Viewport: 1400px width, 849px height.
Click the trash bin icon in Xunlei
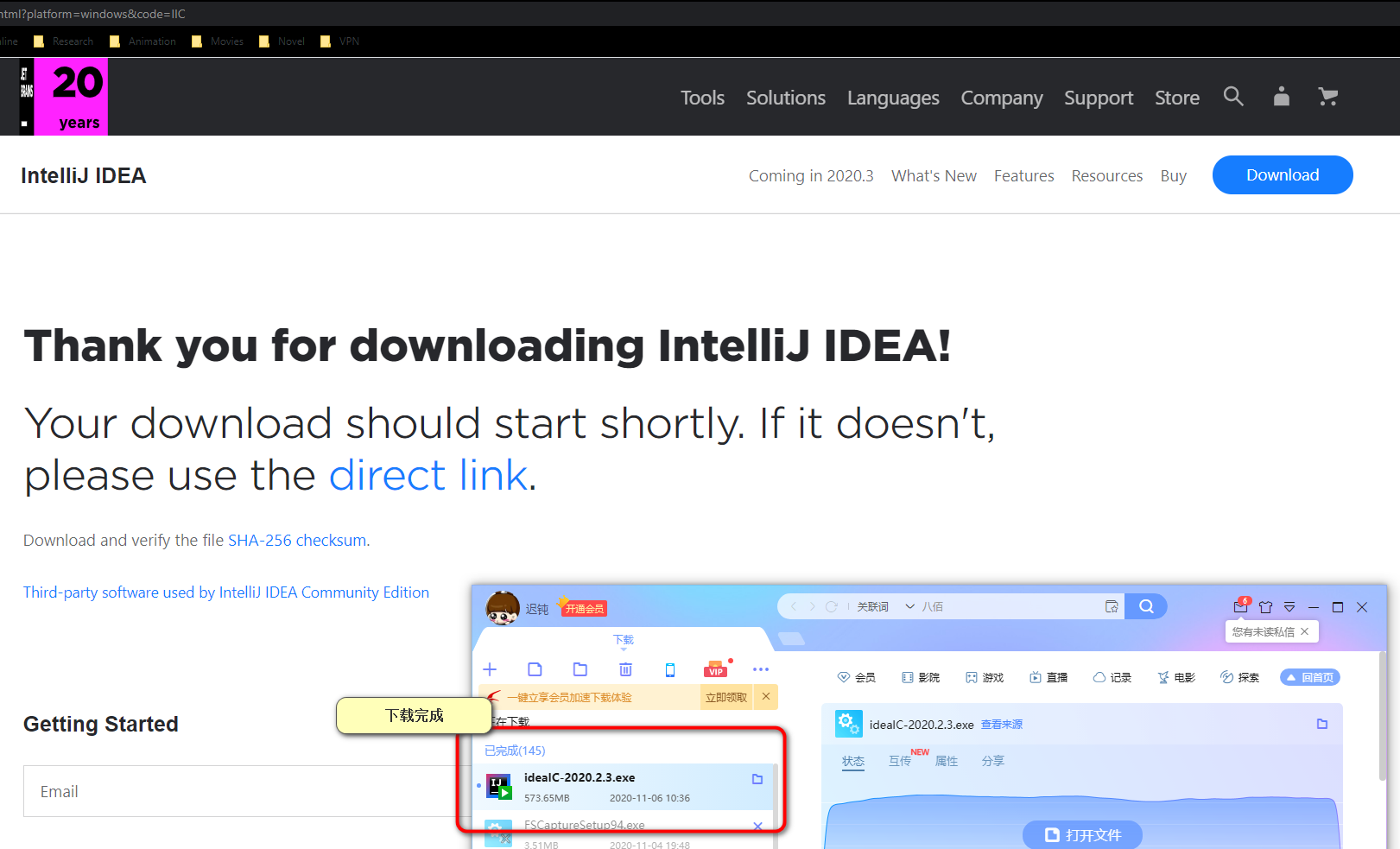coord(626,669)
